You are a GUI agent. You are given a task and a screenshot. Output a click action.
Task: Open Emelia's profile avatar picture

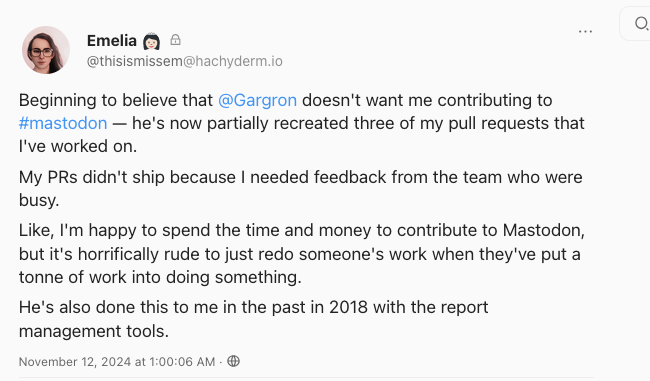[46, 50]
